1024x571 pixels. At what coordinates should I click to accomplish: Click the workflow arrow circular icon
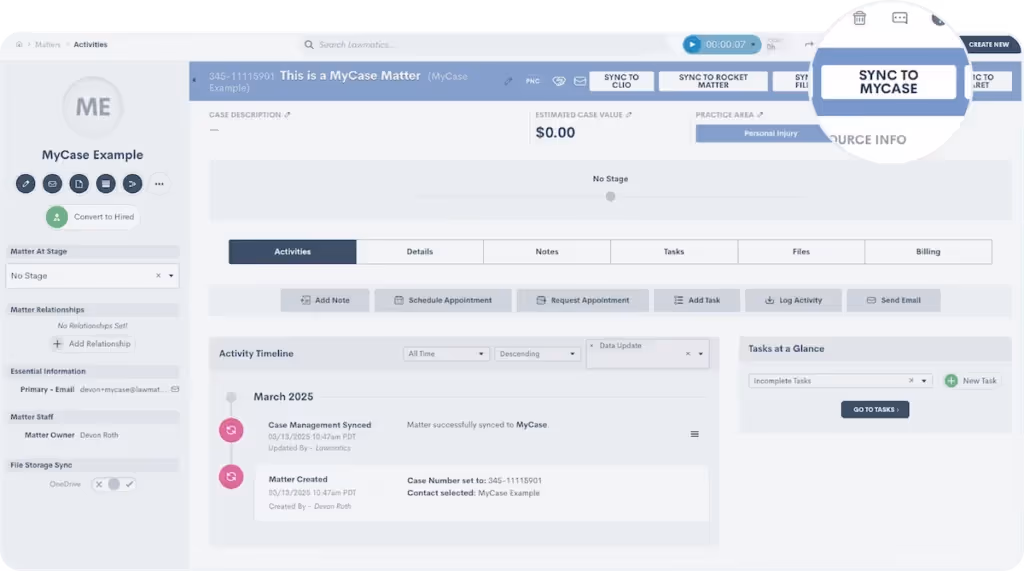133,184
